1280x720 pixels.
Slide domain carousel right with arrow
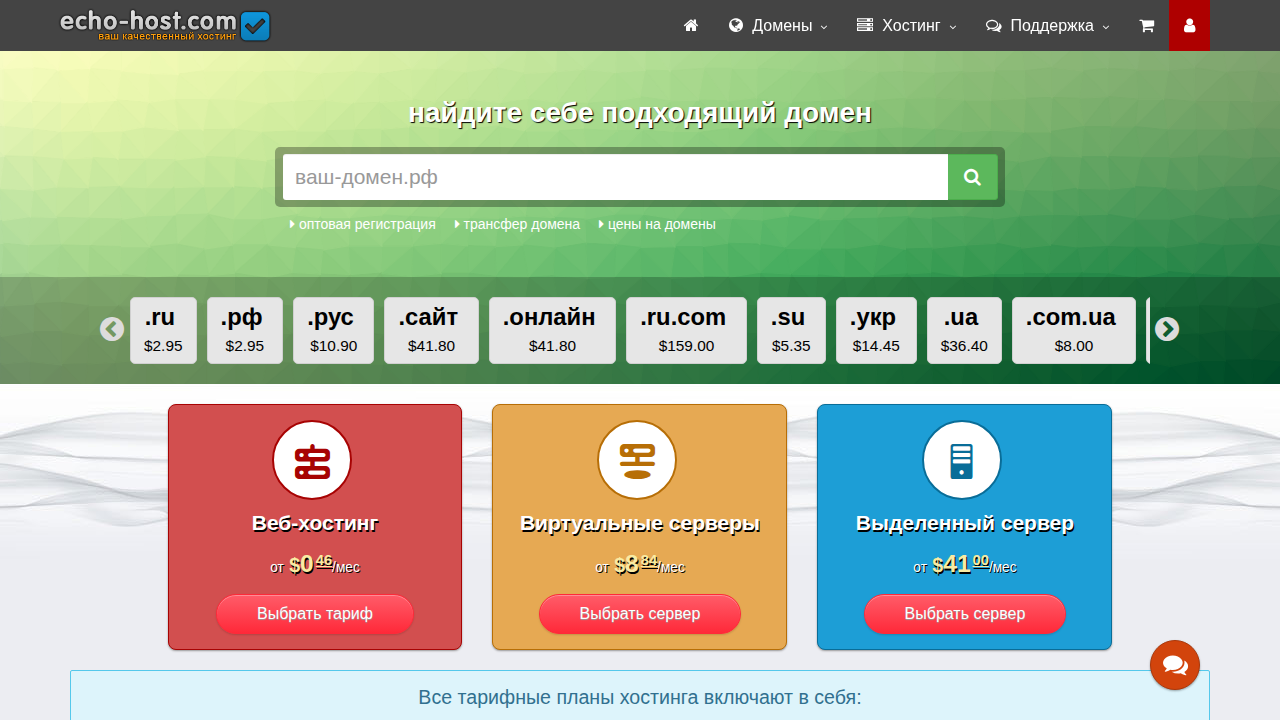(1167, 329)
